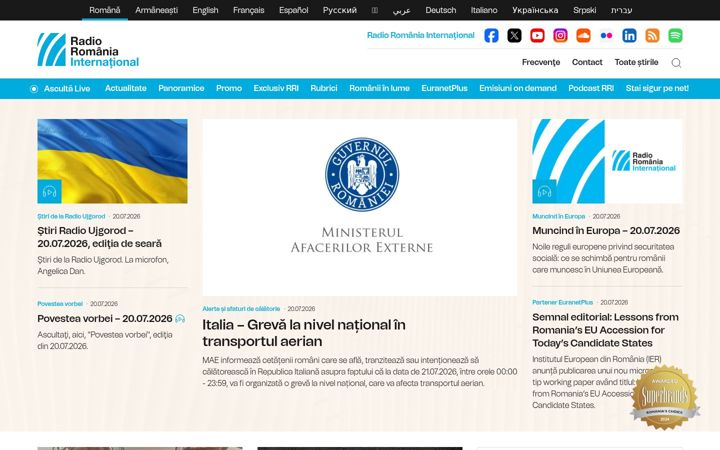Open the X (Twitter) icon
720x450 pixels.
tap(514, 35)
